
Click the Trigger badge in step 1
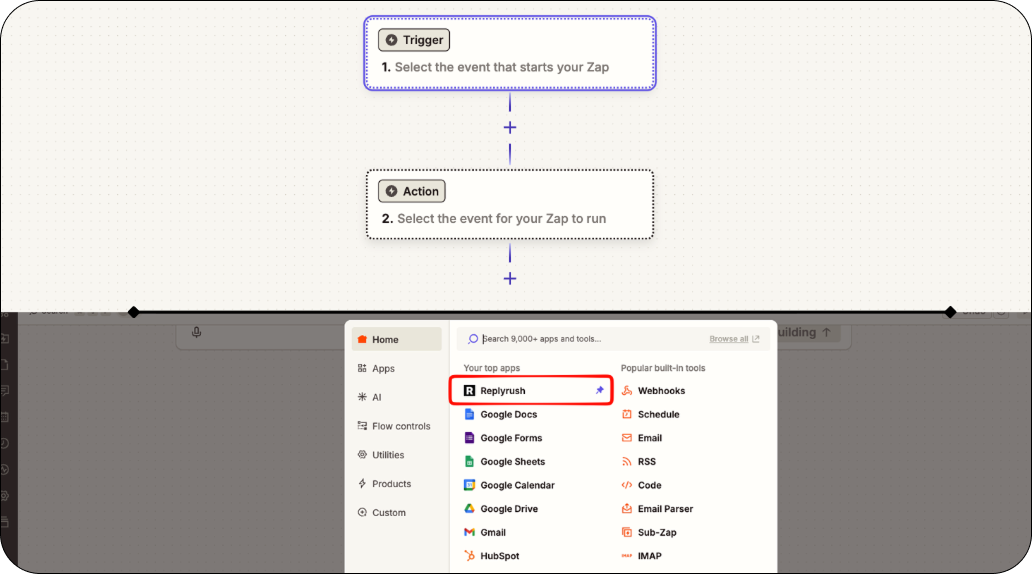coord(414,40)
